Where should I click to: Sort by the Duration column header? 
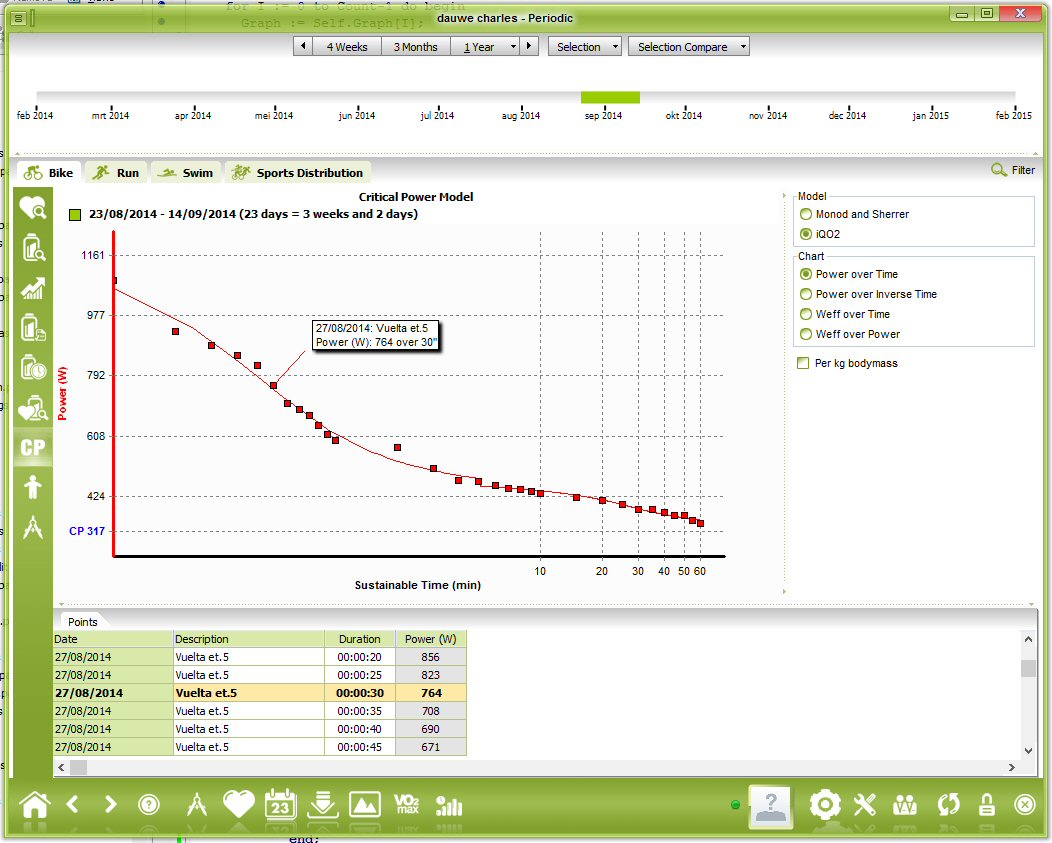tap(360, 639)
